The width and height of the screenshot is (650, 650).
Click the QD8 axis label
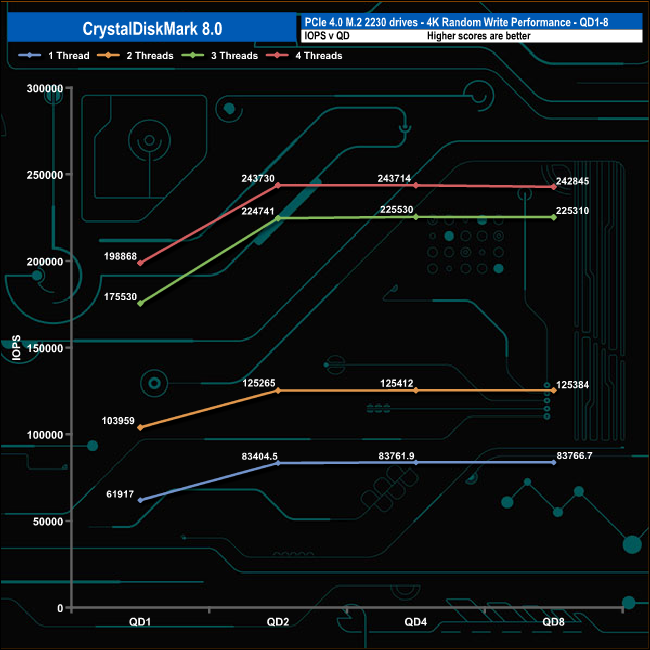pyautogui.click(x=554, y=622)
